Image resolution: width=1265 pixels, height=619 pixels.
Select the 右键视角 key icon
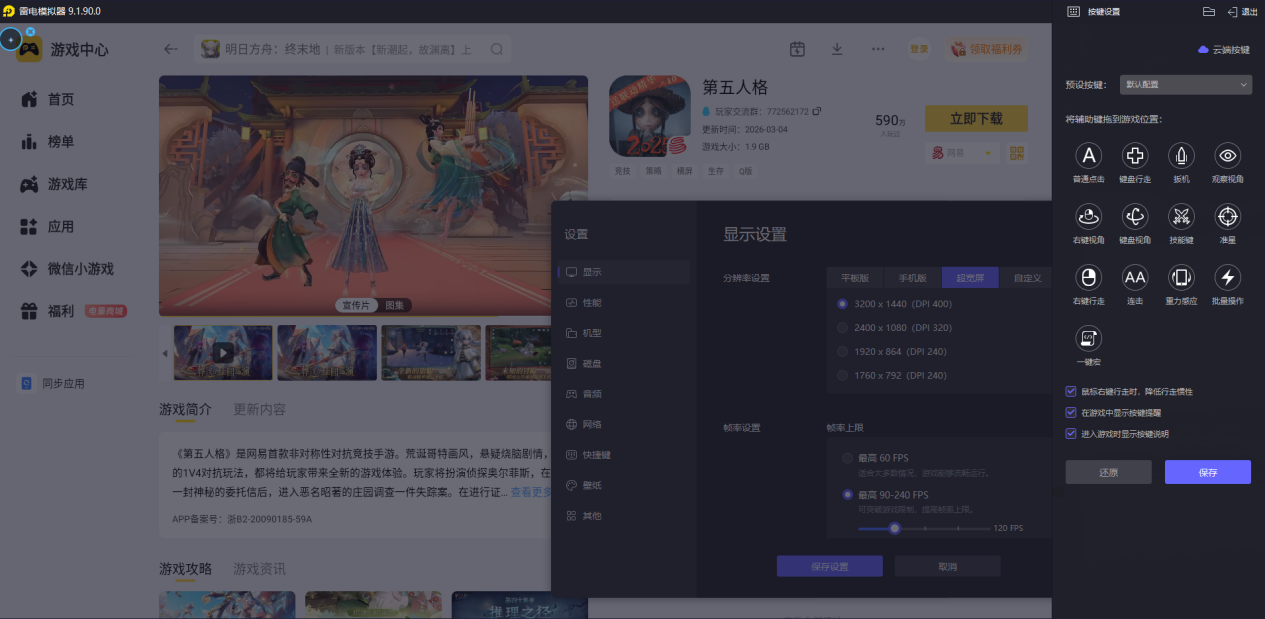click(1089, 216)
